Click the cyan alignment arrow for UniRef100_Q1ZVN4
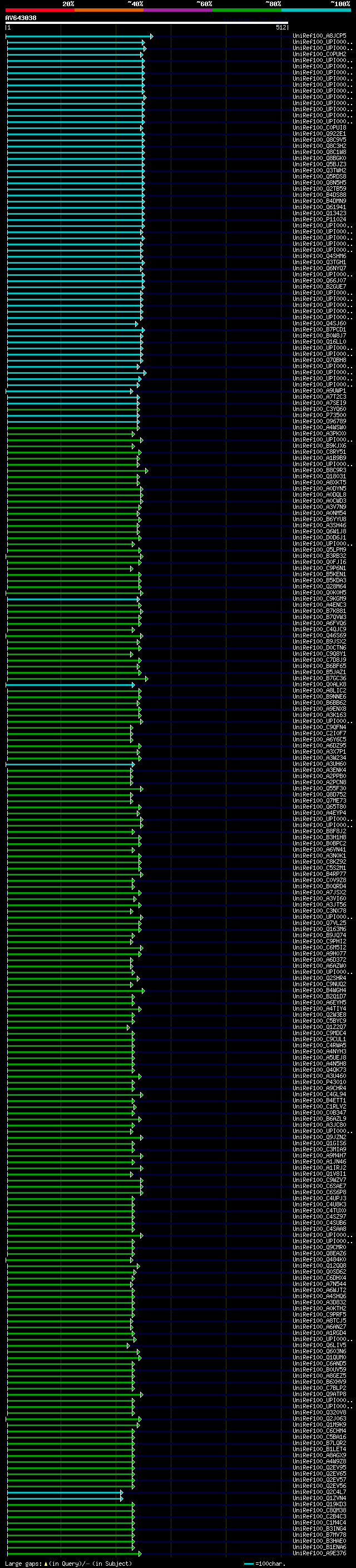 [x=65, y=1498]
